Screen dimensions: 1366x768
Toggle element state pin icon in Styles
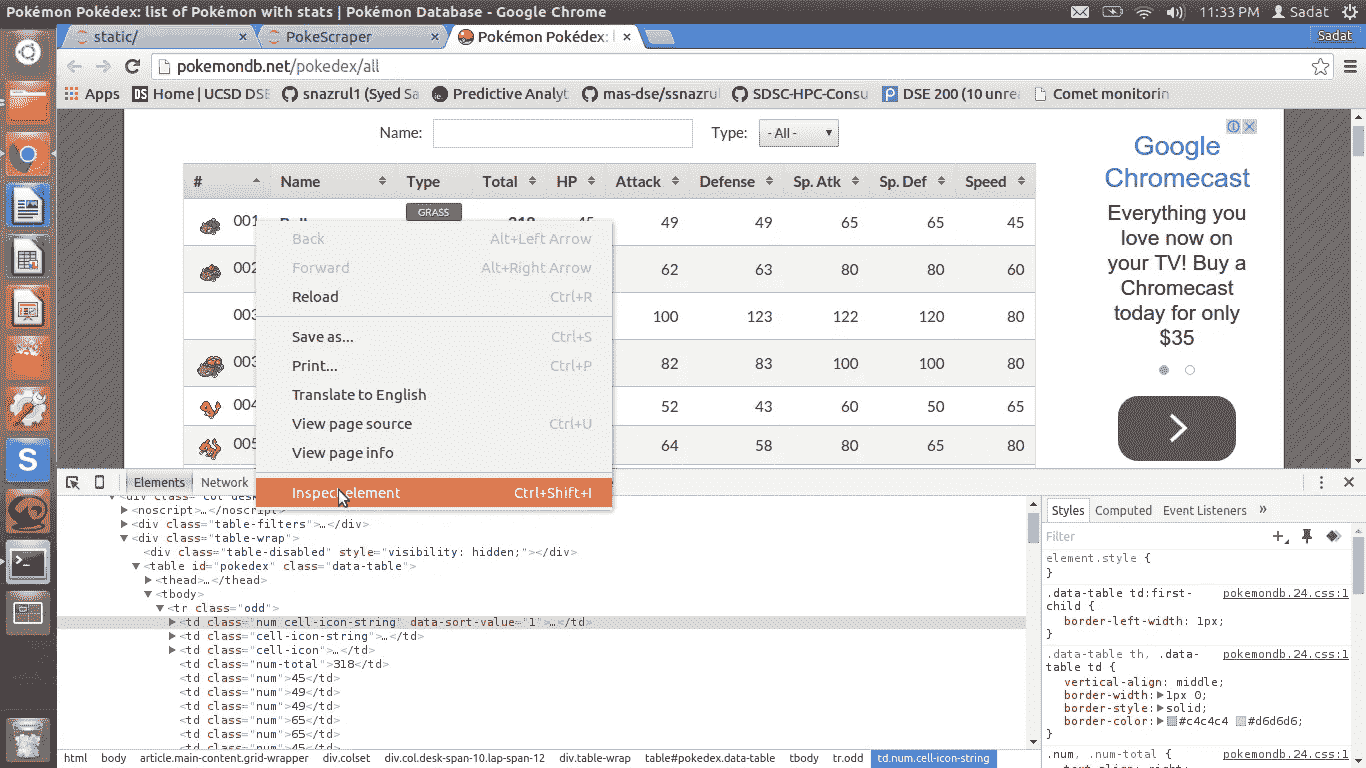coord(1307,537)
